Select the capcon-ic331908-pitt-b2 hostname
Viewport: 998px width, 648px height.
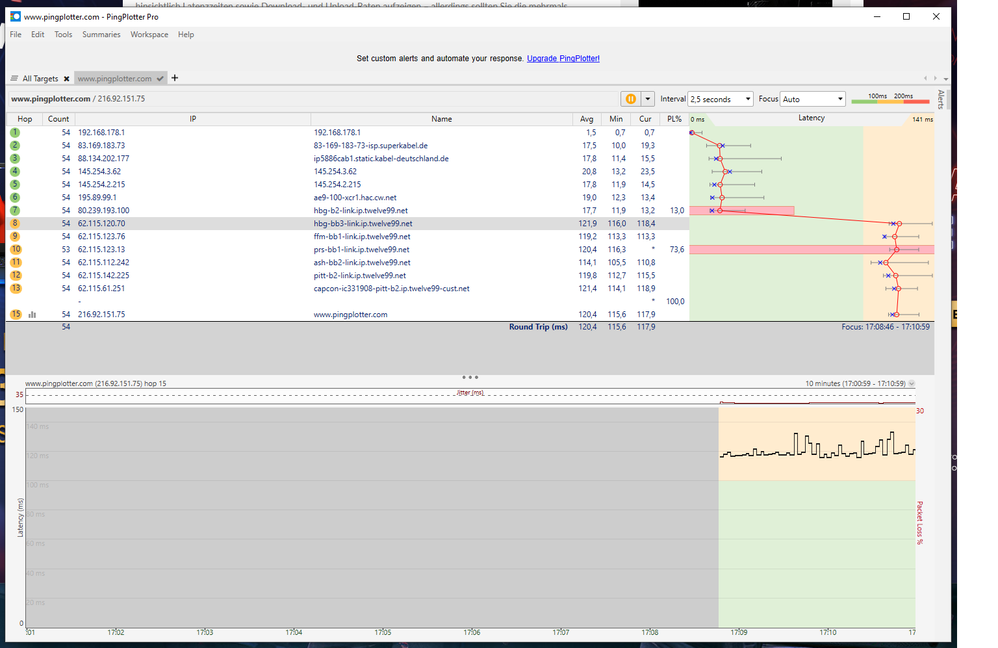391,288
